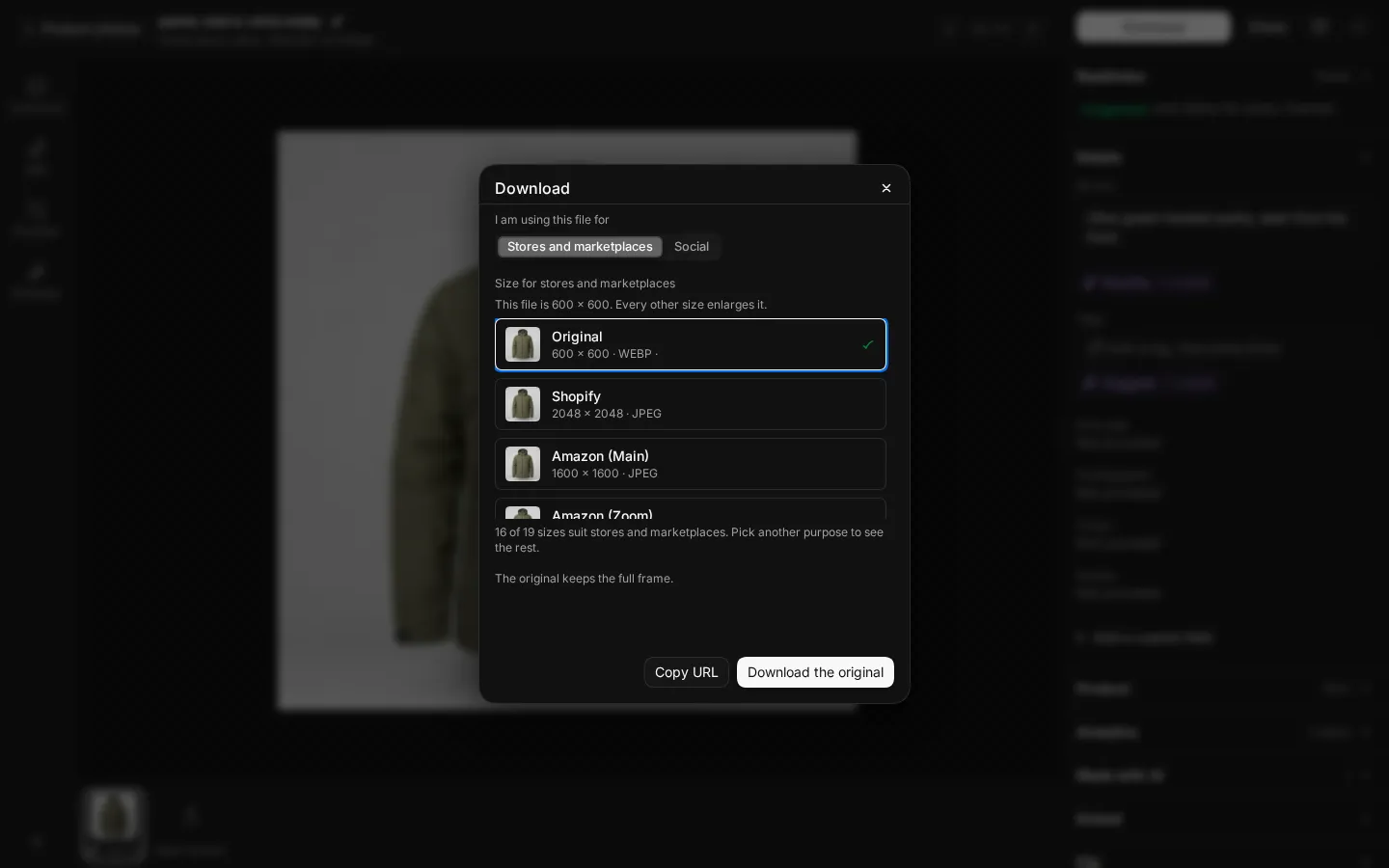Click the jacket thumbnail beside Amazon (Main)
This screenshot has height=868, width=1389.
(523, 464)
